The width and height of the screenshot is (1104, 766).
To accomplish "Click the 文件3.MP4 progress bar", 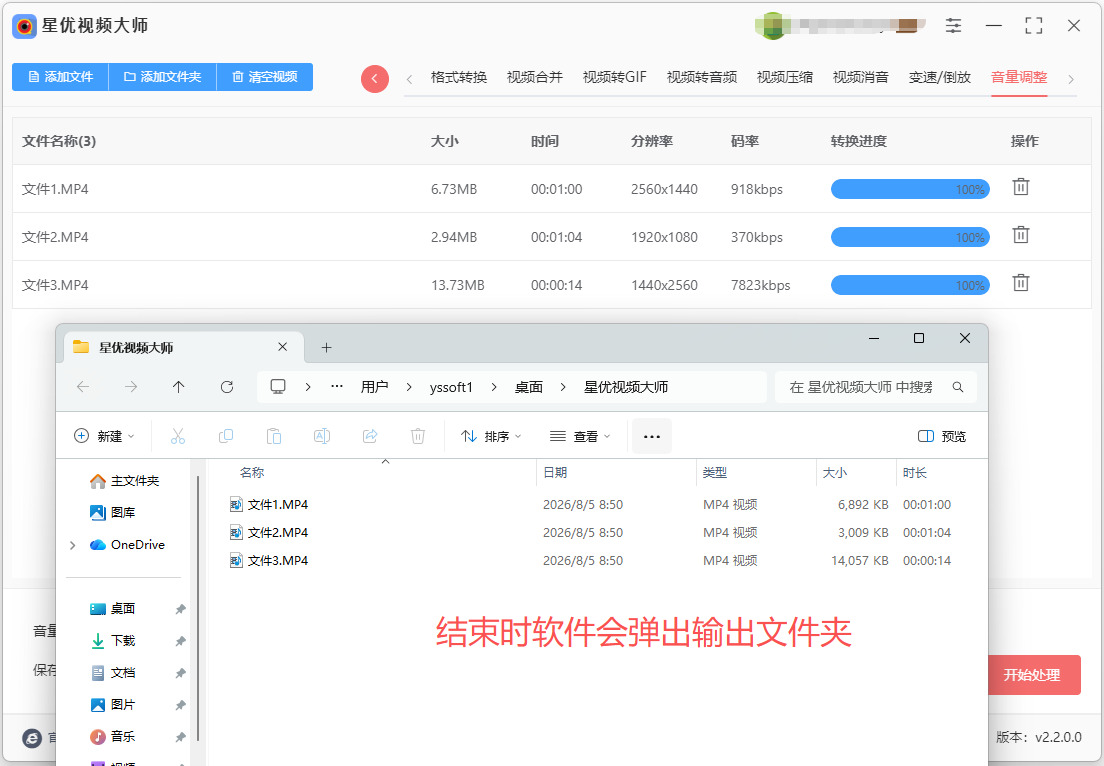I will tap(910, 285).
